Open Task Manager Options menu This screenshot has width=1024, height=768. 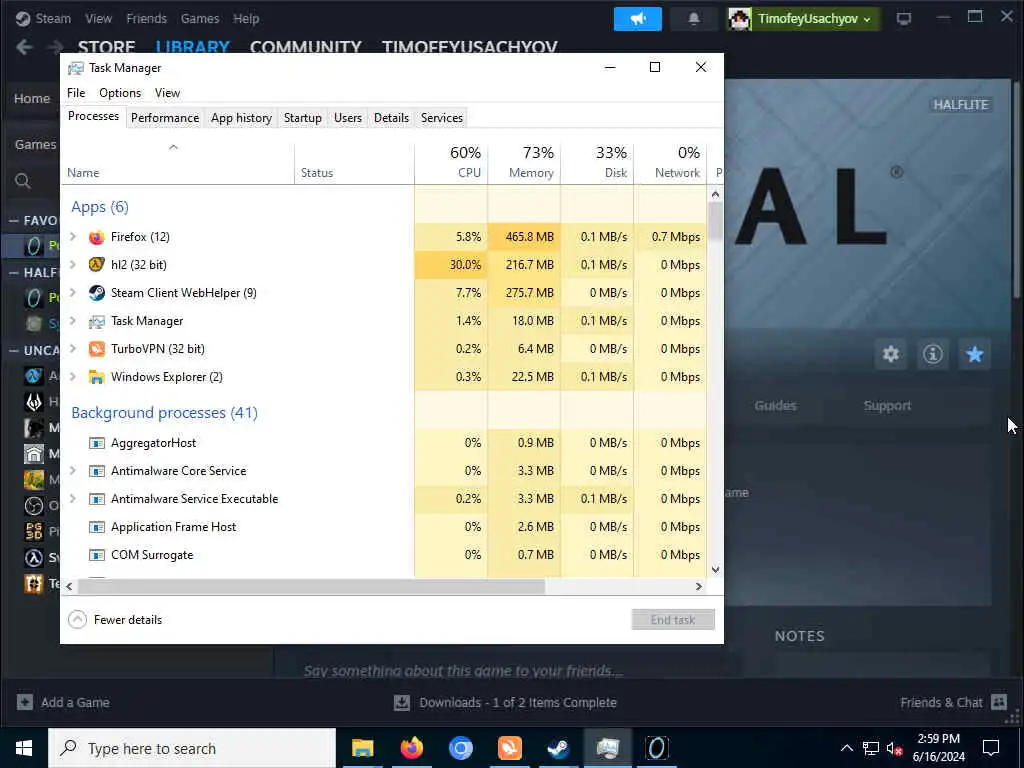click(x=120, y=93)
